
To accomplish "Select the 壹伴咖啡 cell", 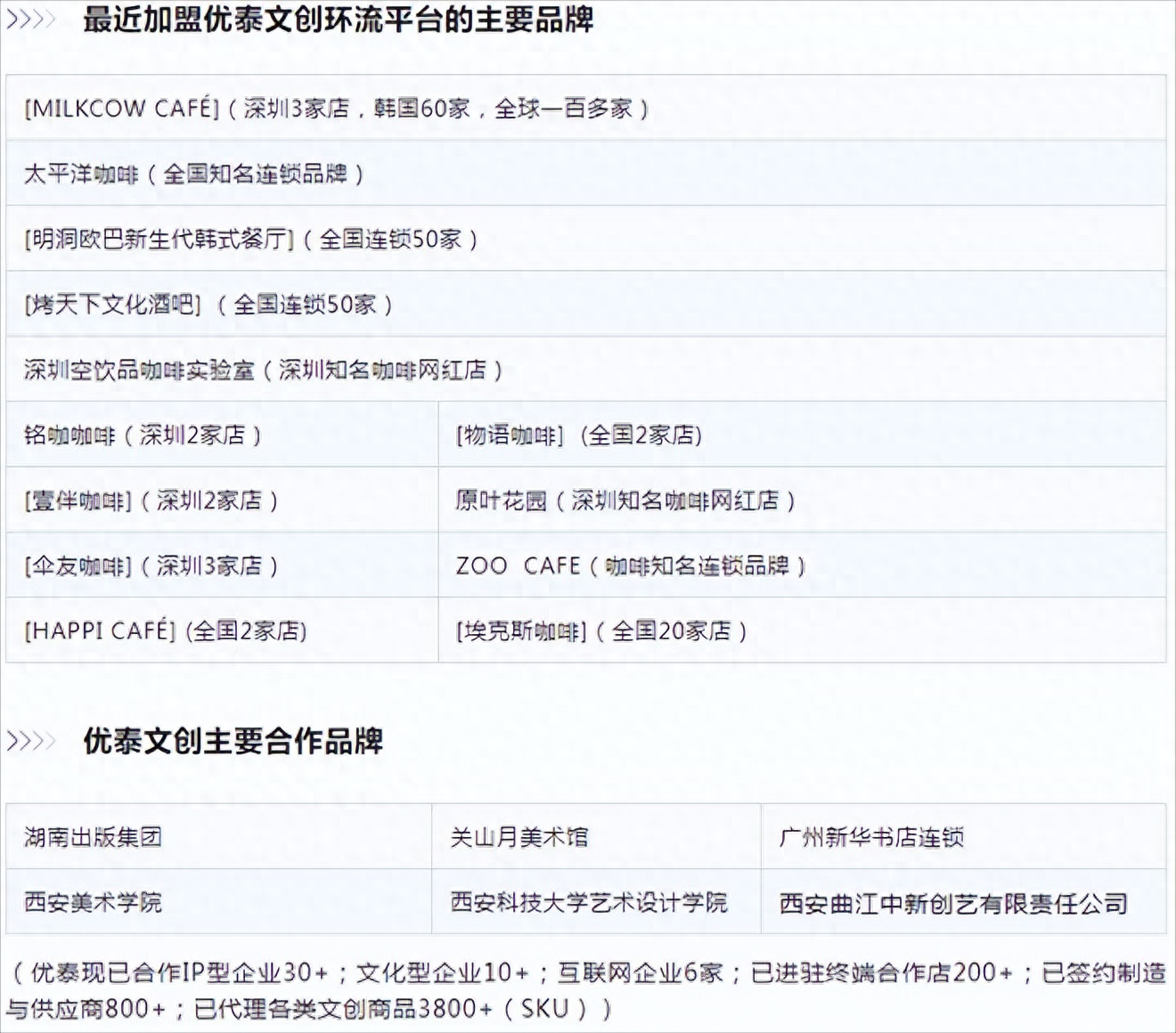I will (x=151, y=500).
